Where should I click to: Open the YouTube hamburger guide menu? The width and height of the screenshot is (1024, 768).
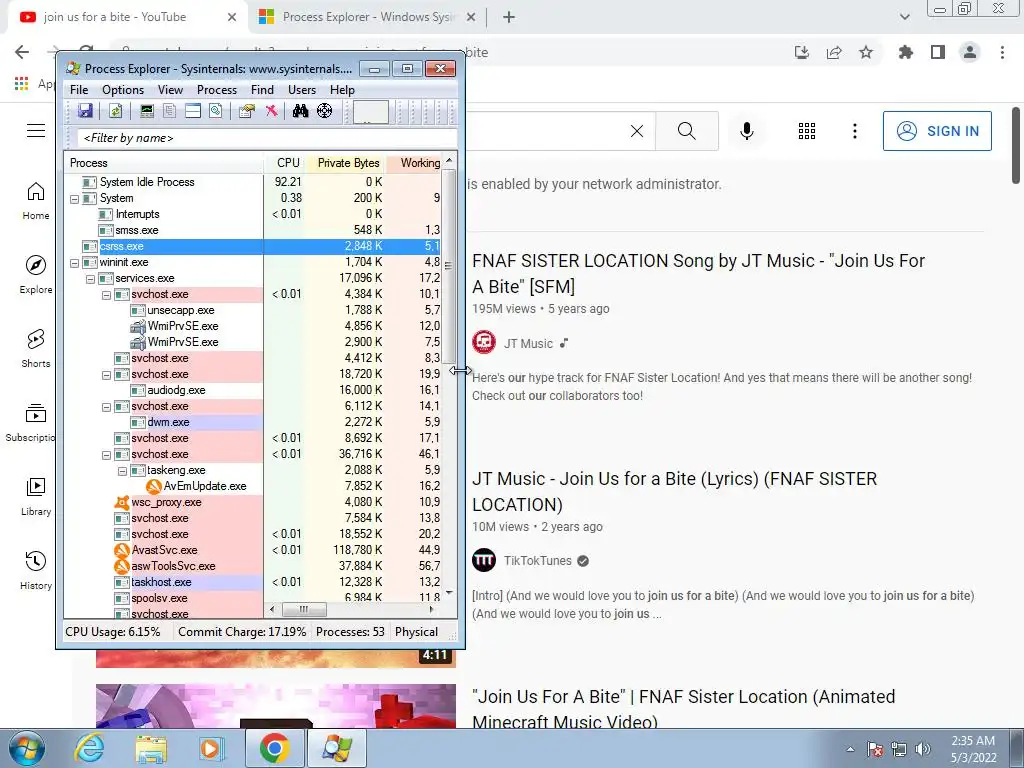click(x=36, y=131)
